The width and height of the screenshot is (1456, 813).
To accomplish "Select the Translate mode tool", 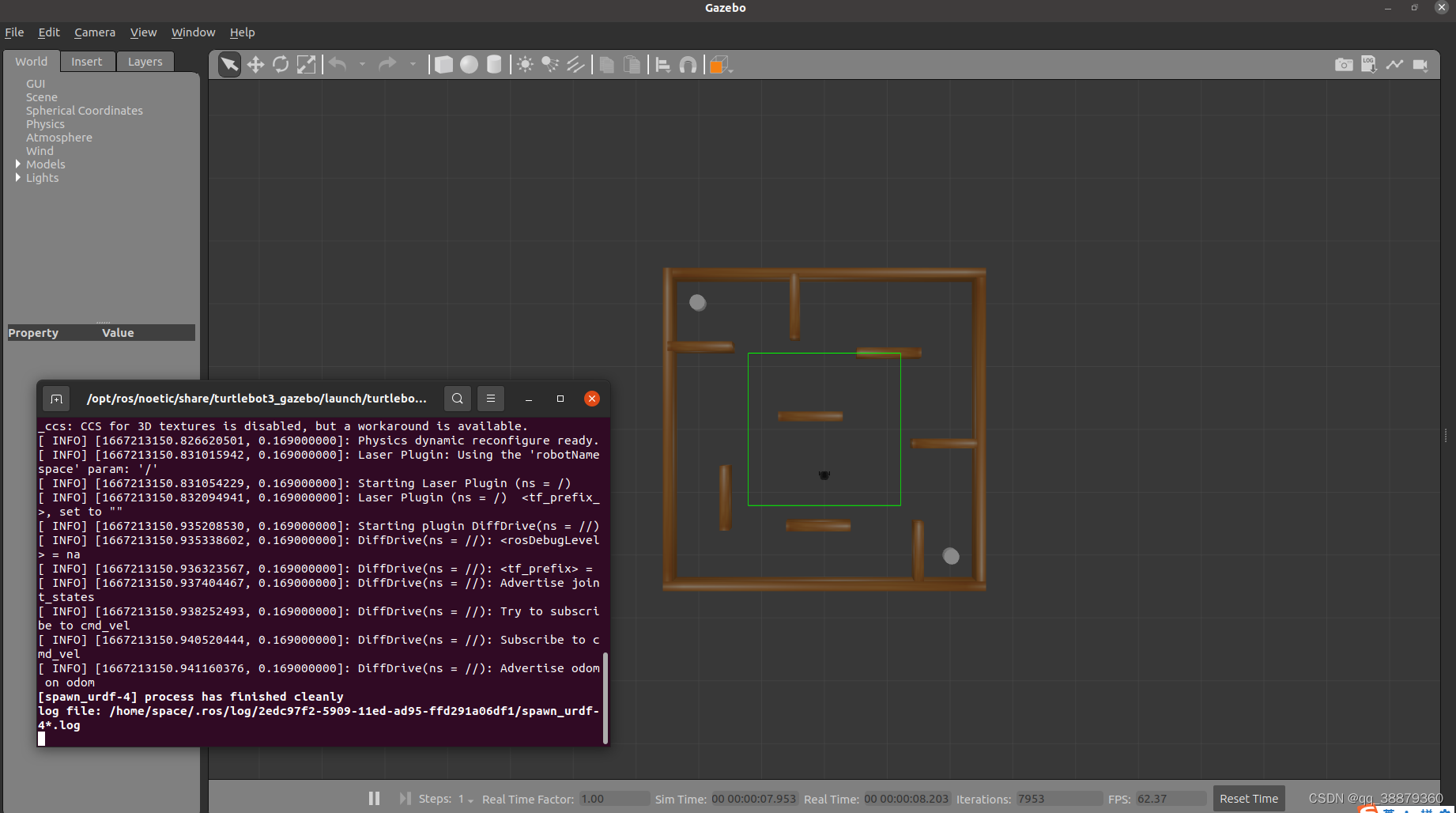I will tap(255, 65).
